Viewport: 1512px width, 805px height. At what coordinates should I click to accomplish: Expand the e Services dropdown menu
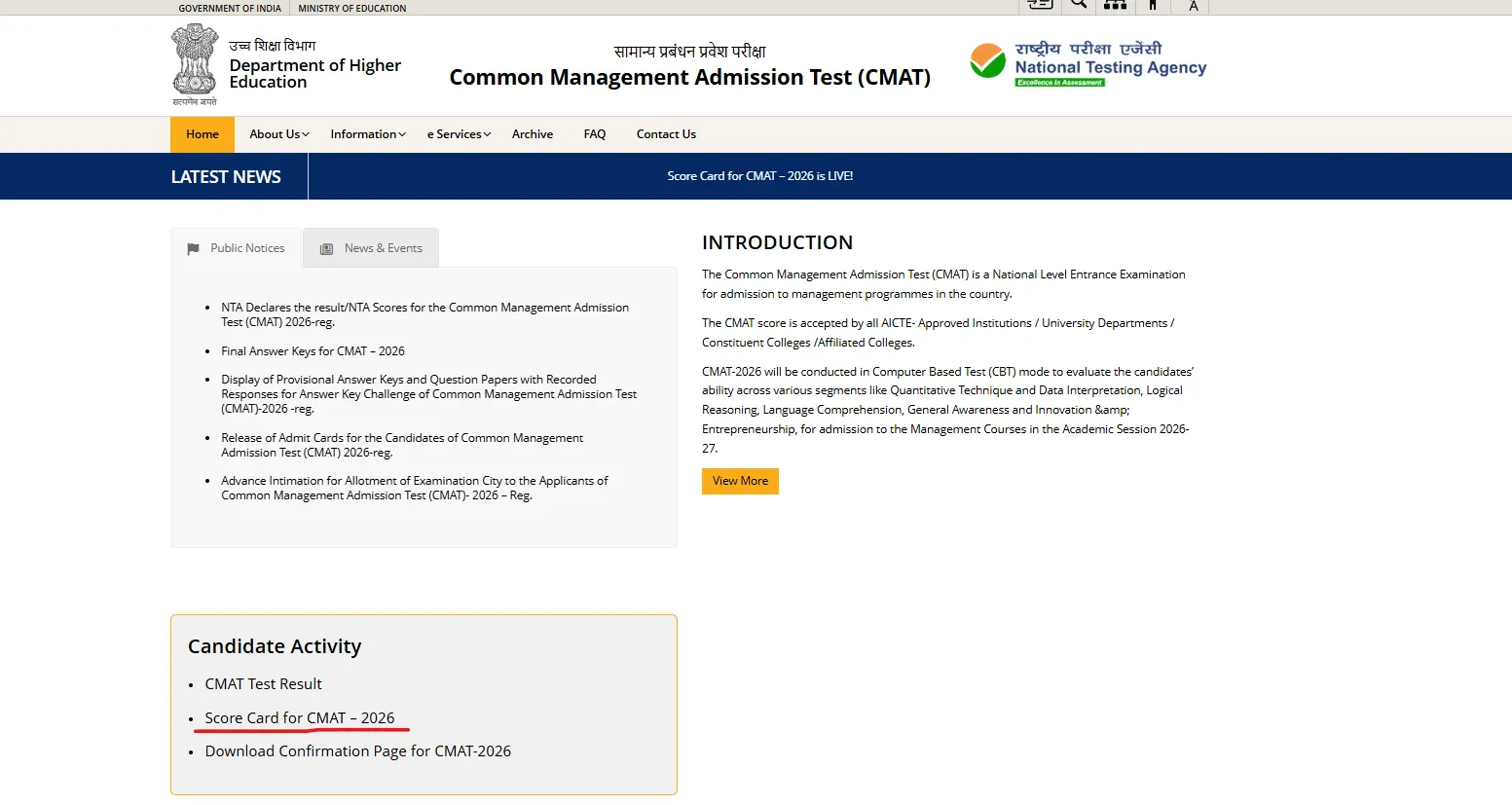coord(459,134)
